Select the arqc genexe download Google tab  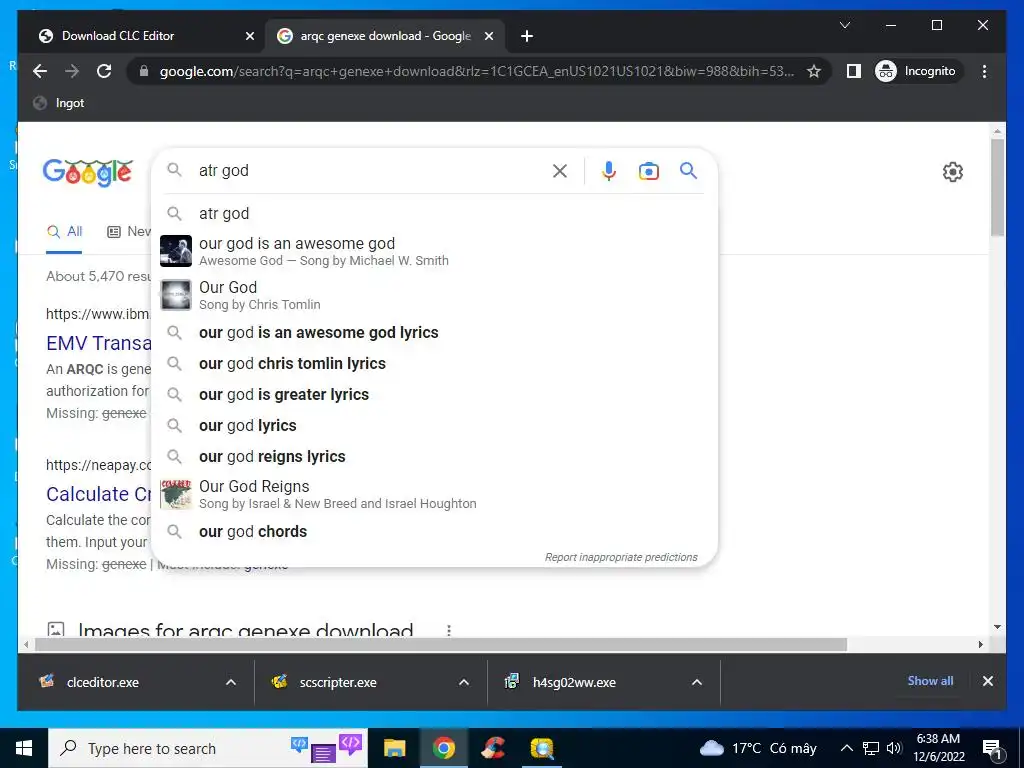pos(385,36)
